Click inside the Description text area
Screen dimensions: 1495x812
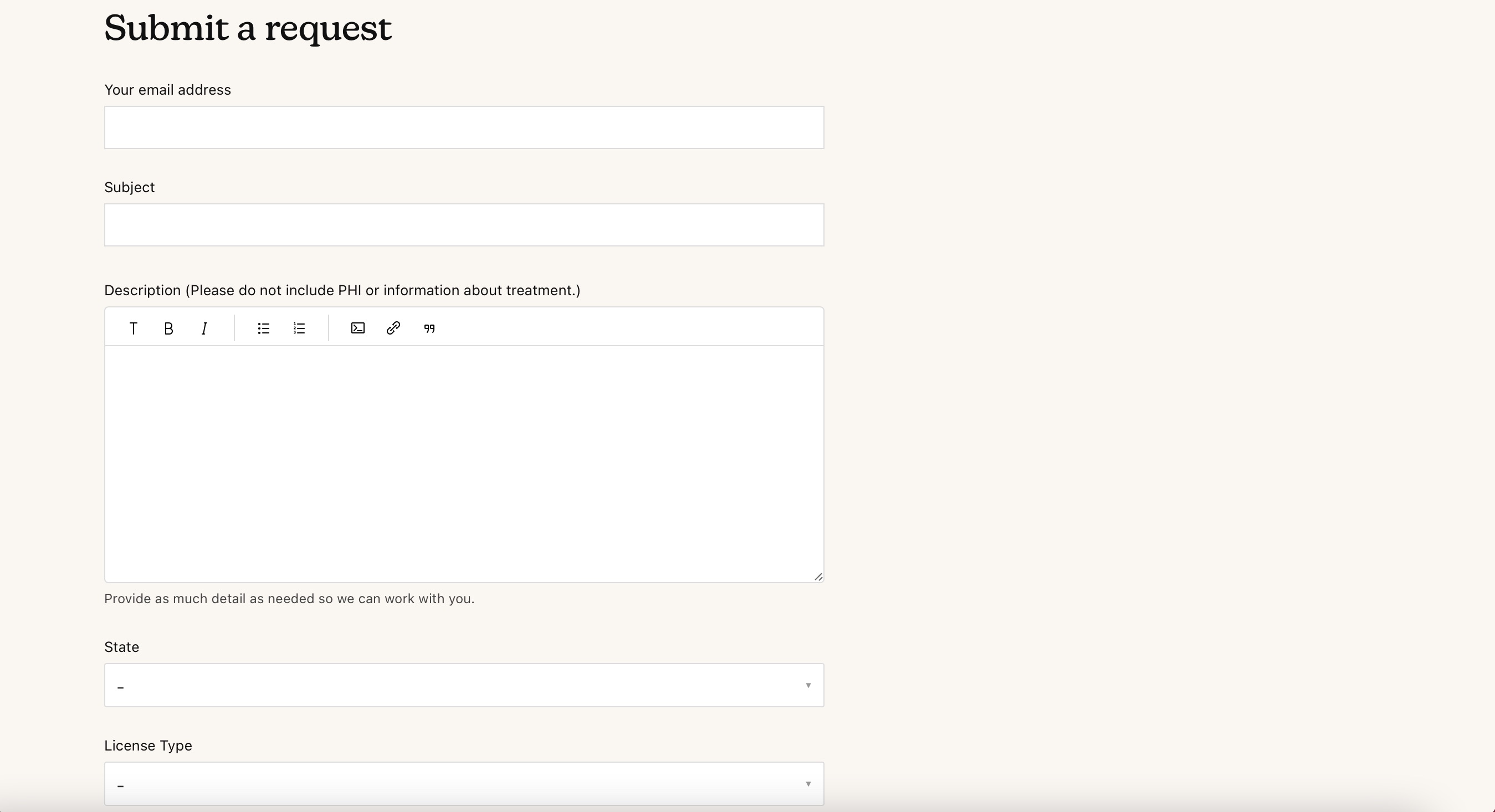[464, 464]
